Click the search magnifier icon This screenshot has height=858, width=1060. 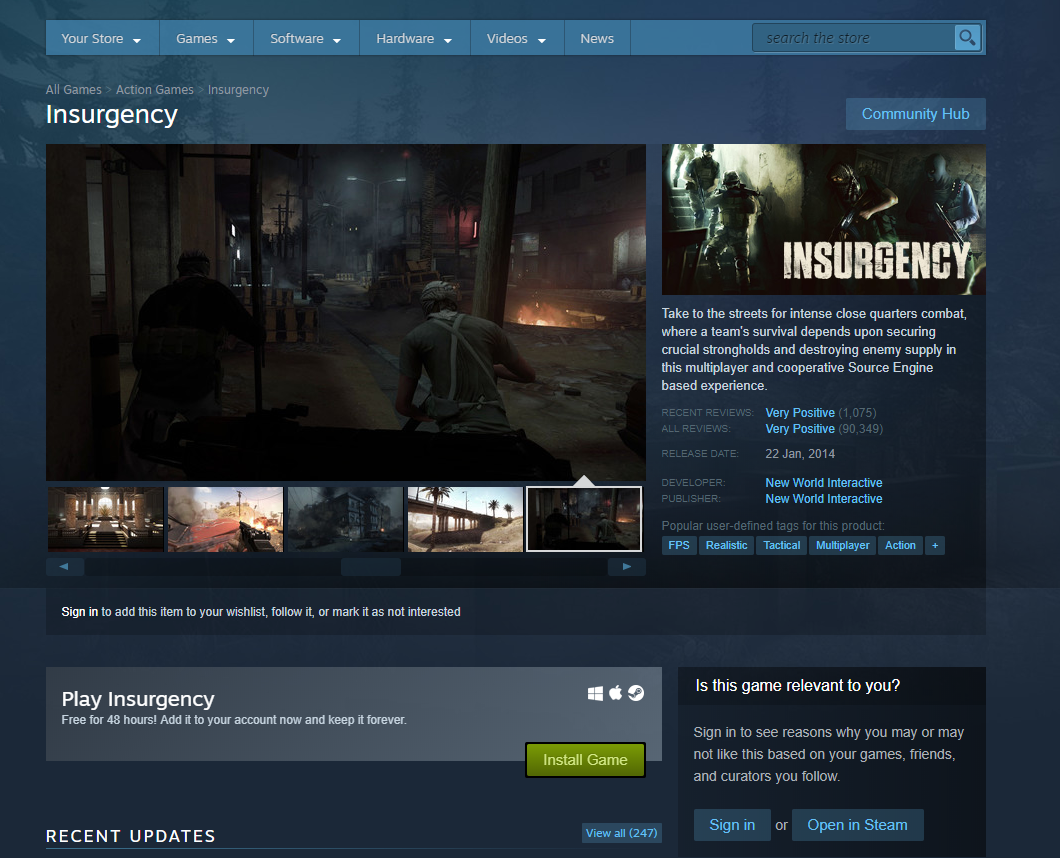(x=967, y=37)
